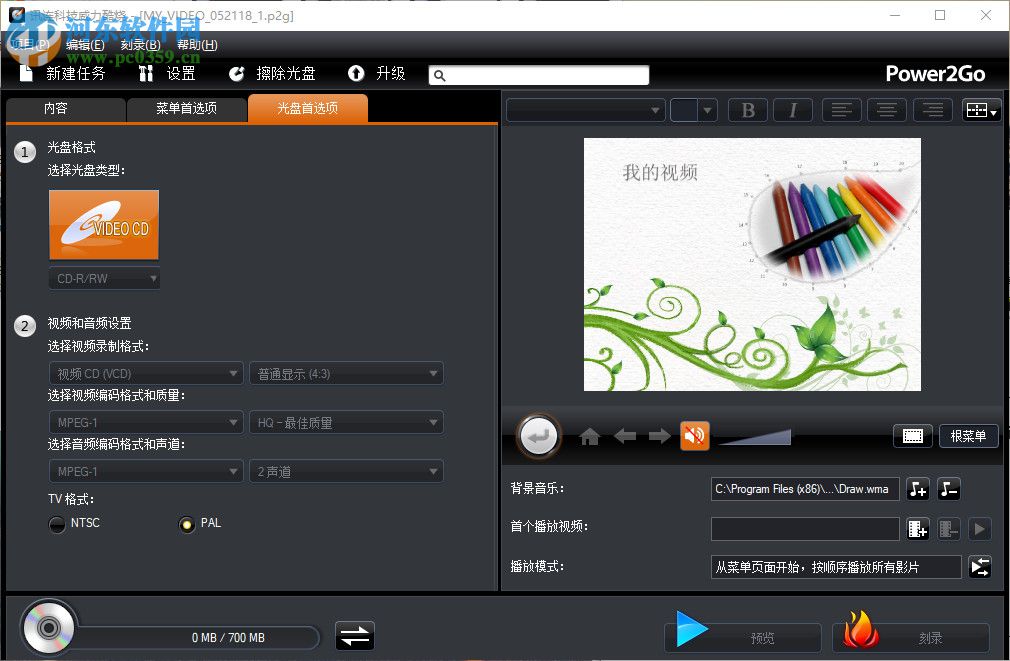Go to previous menu page arrow
The width and height of the screenshot is (1010, 661).
click(625, 436)
